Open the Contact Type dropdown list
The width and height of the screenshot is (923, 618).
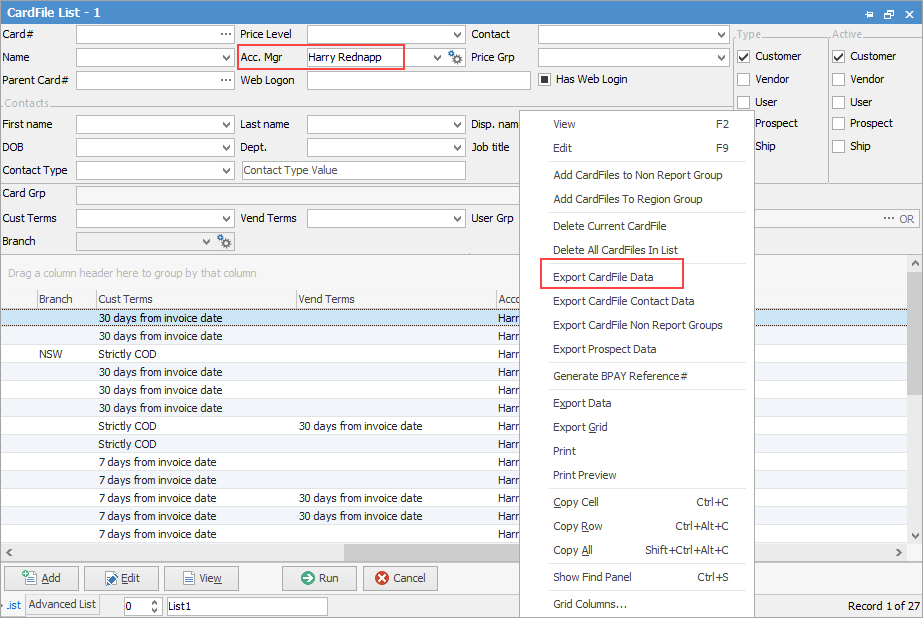226,171
